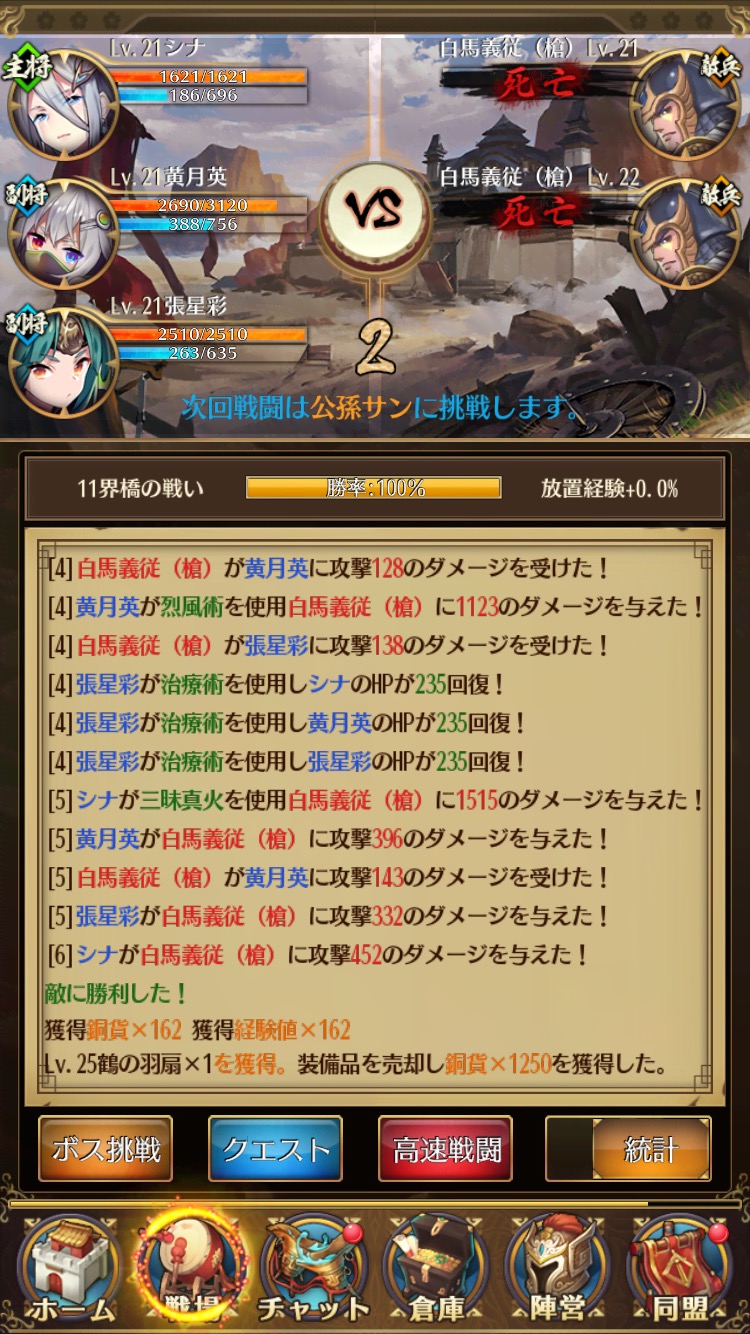
Task: Open the 同盟 red banner icon
Action: point(681,1268)
